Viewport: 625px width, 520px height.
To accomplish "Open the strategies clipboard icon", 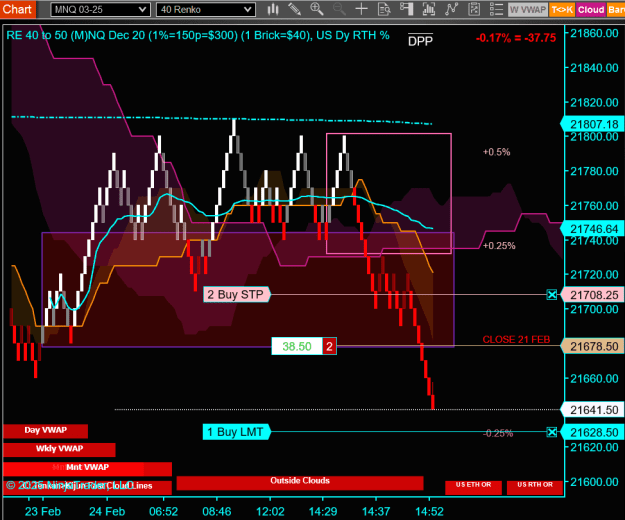I will click(474, 9).
